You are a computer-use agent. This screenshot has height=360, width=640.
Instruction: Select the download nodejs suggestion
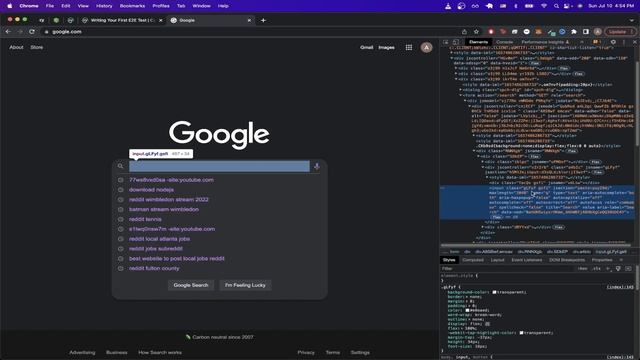(151, 190)
